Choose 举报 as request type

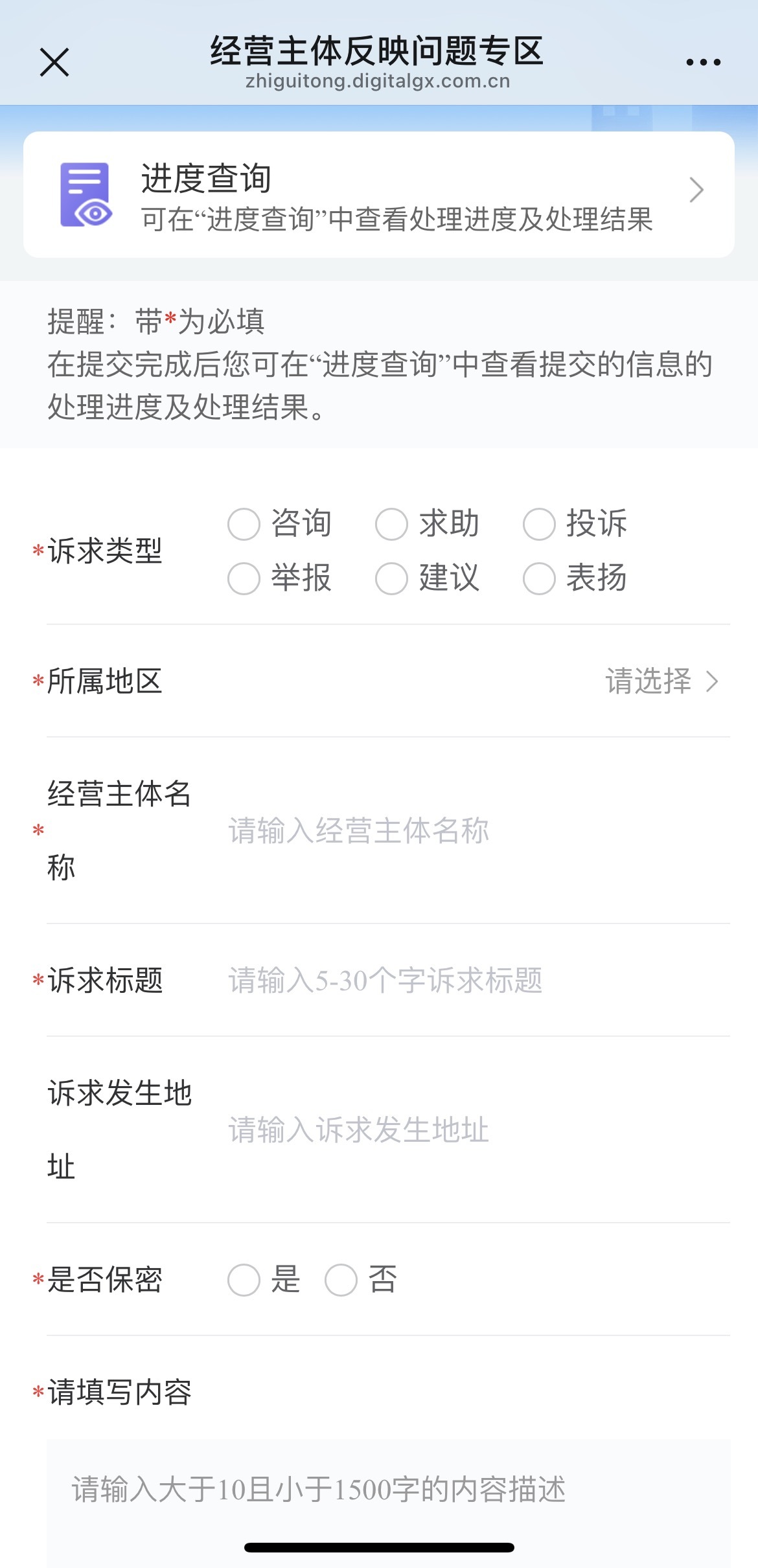[244, 578]
